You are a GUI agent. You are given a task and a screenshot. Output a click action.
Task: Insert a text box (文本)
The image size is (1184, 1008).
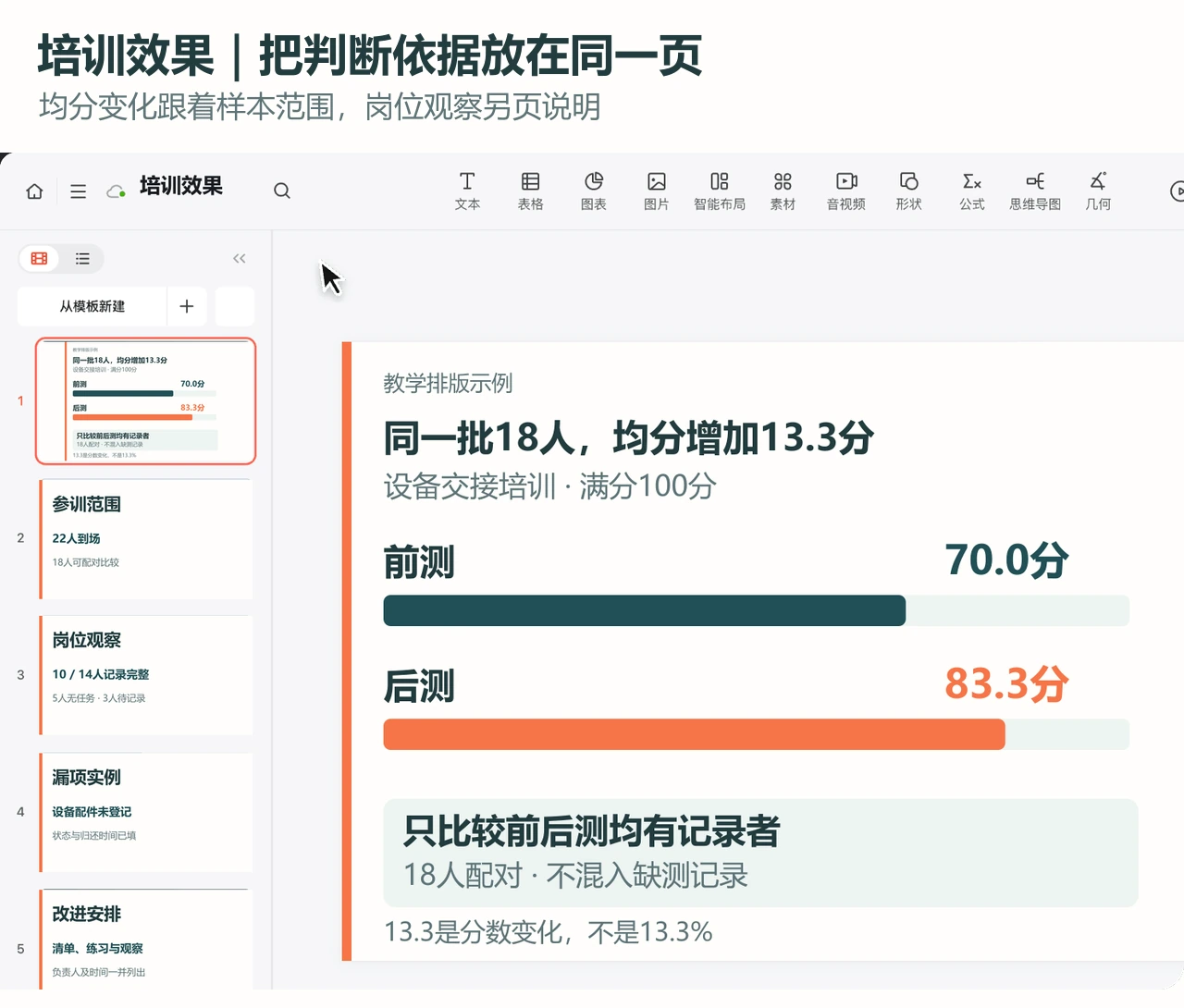coord(467,191)
